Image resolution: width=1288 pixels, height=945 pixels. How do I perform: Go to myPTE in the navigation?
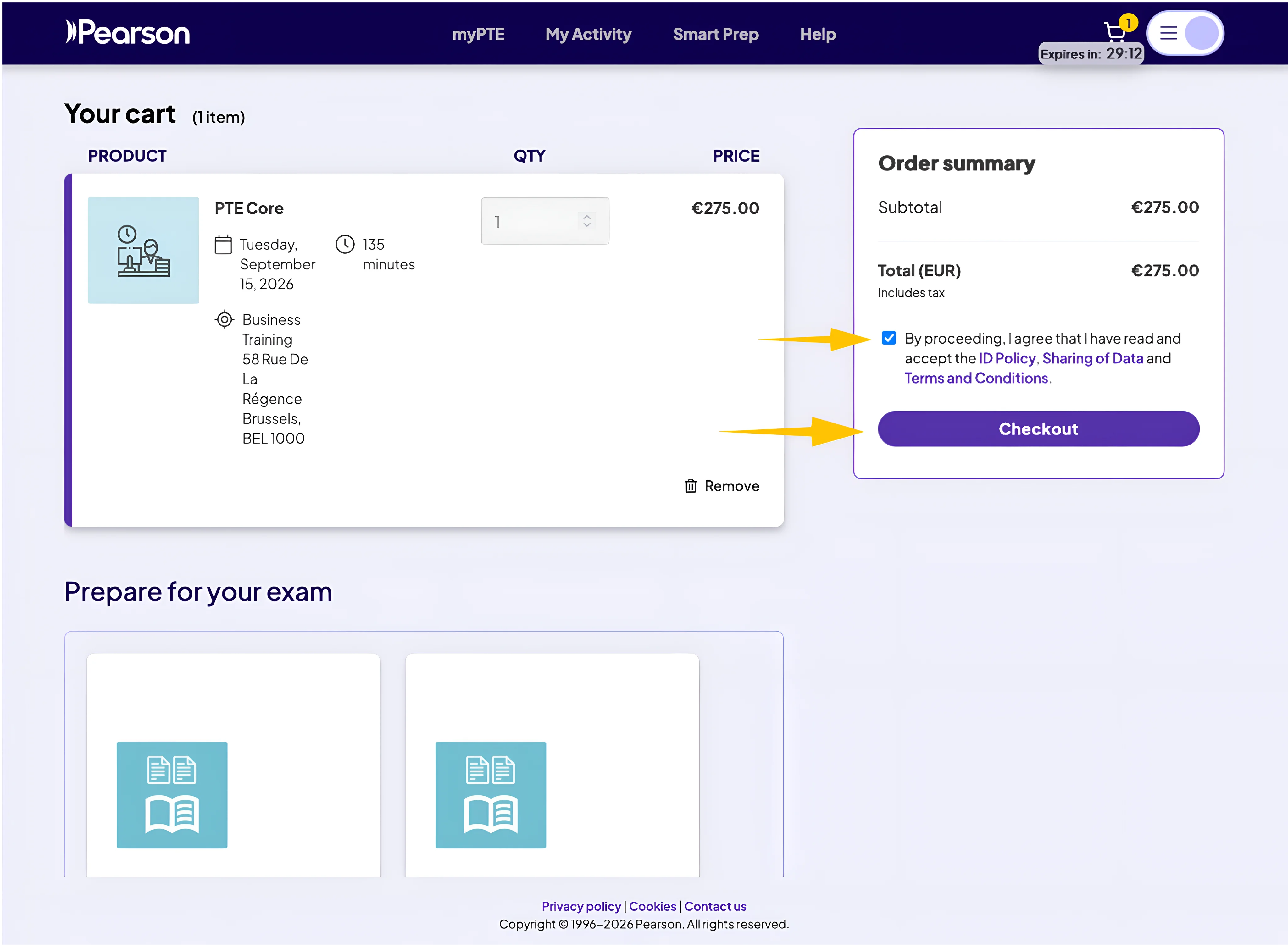pos(478,34)
